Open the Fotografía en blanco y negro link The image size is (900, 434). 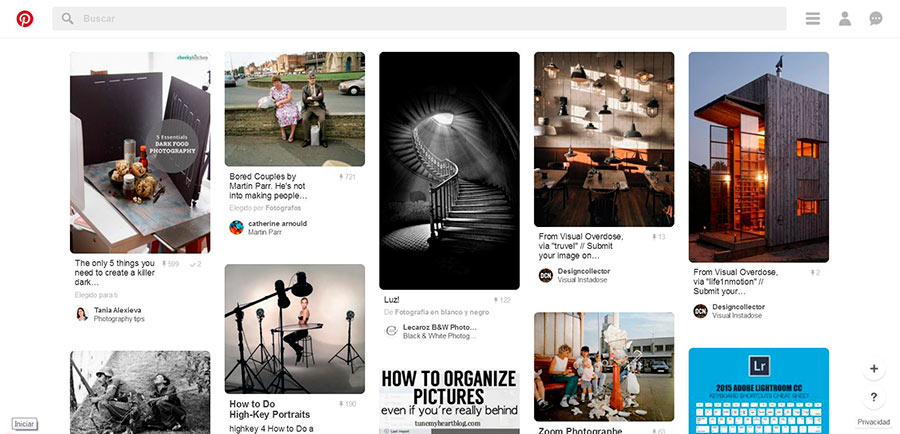[x=441, y=312]
